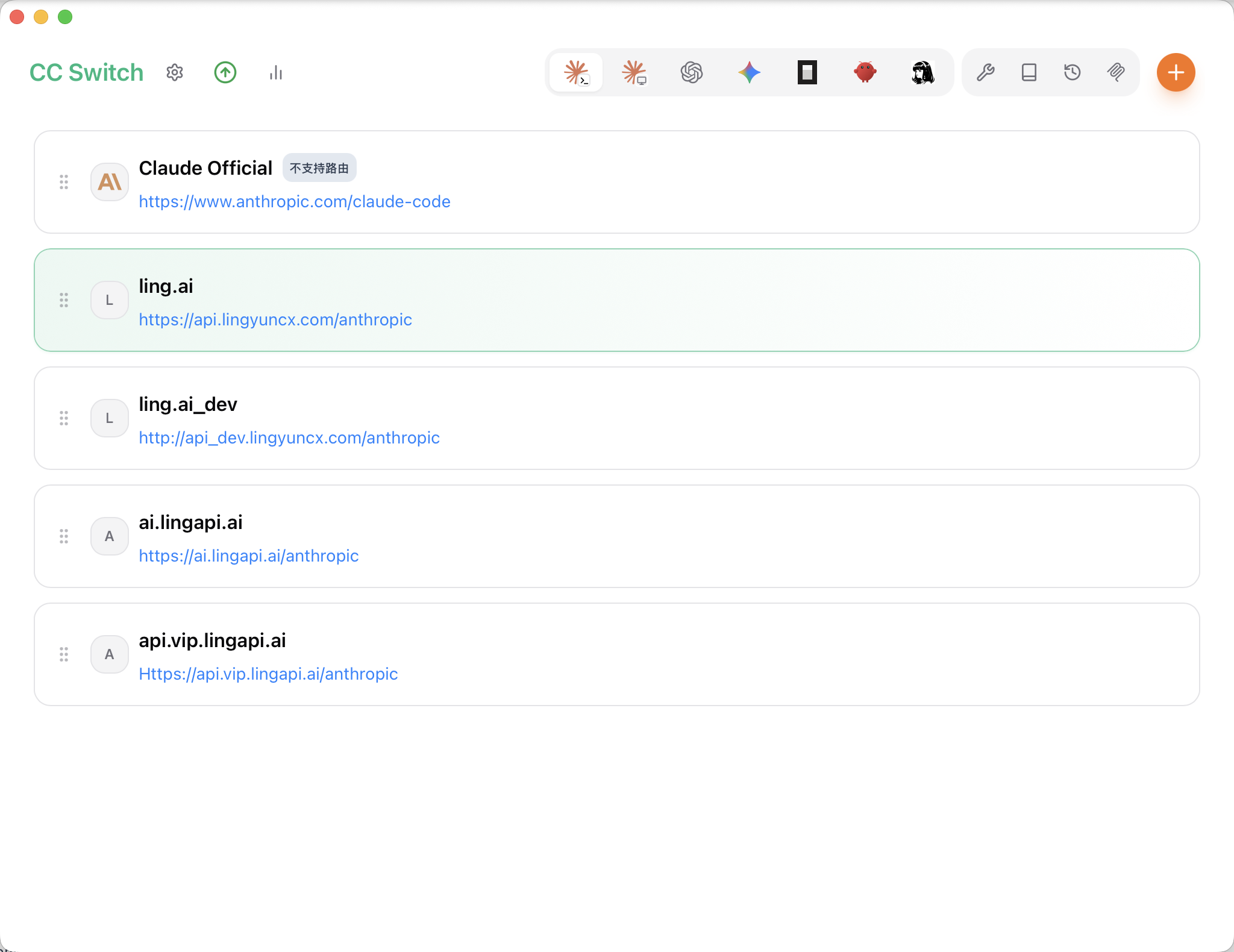Viewport: 1234px width, 952px height.
Task: Click the CC Switch title
Action: [x=86, y=72]
